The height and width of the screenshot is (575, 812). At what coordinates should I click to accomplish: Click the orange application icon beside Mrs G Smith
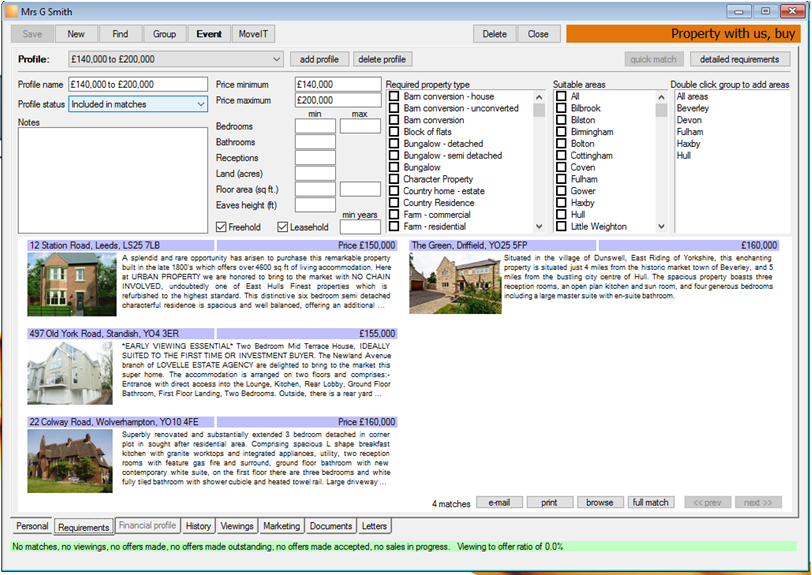[11, 11]
